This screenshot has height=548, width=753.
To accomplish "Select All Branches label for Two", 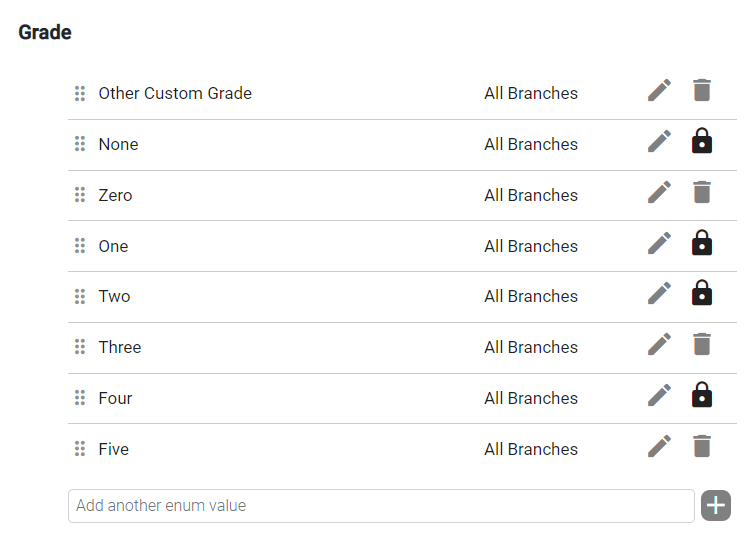I will click(x=531, y=296).
